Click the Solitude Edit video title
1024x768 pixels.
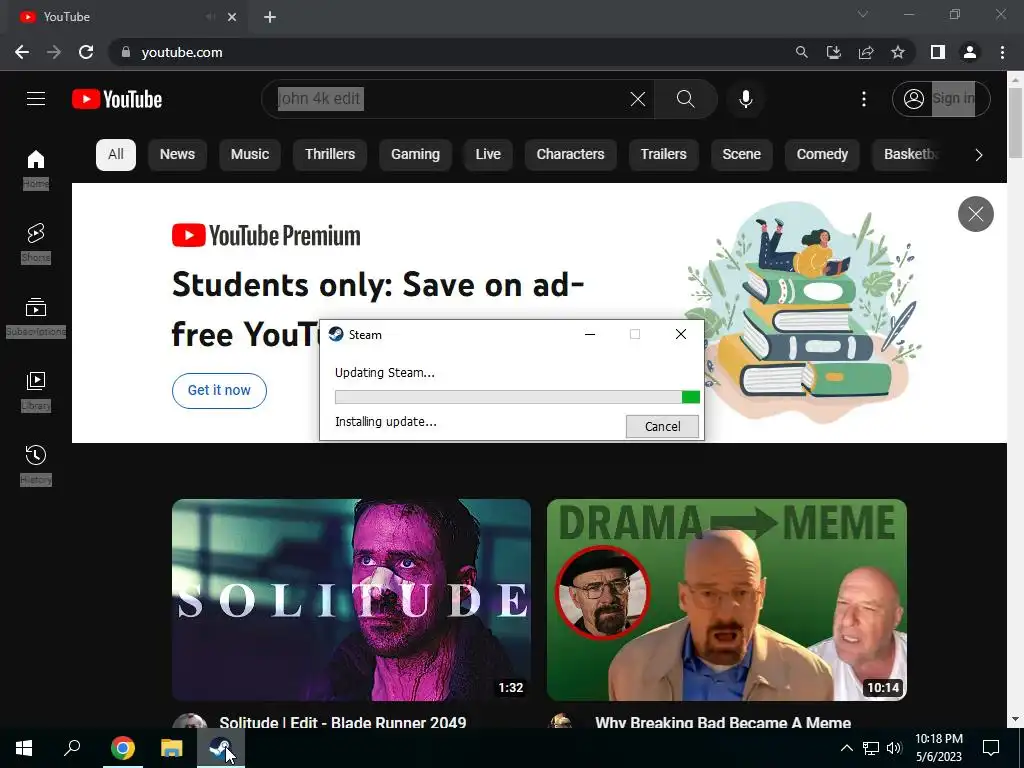(x=343, y=722)
